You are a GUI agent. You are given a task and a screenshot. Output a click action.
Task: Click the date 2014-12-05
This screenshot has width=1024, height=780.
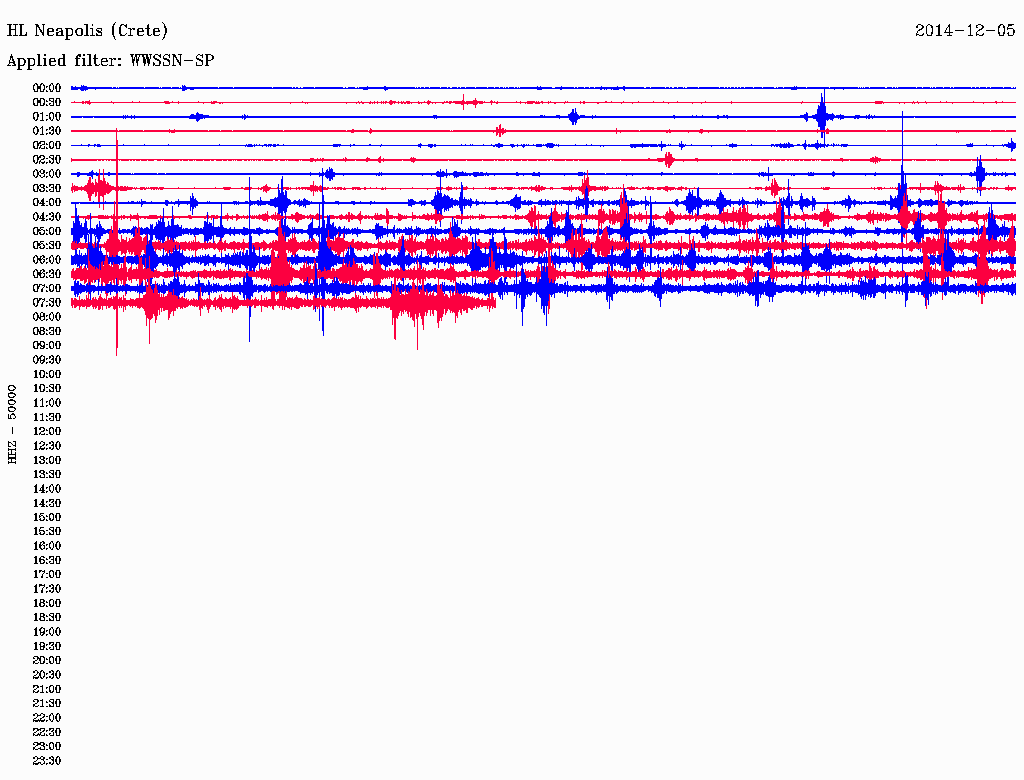(x=965, y=30)
